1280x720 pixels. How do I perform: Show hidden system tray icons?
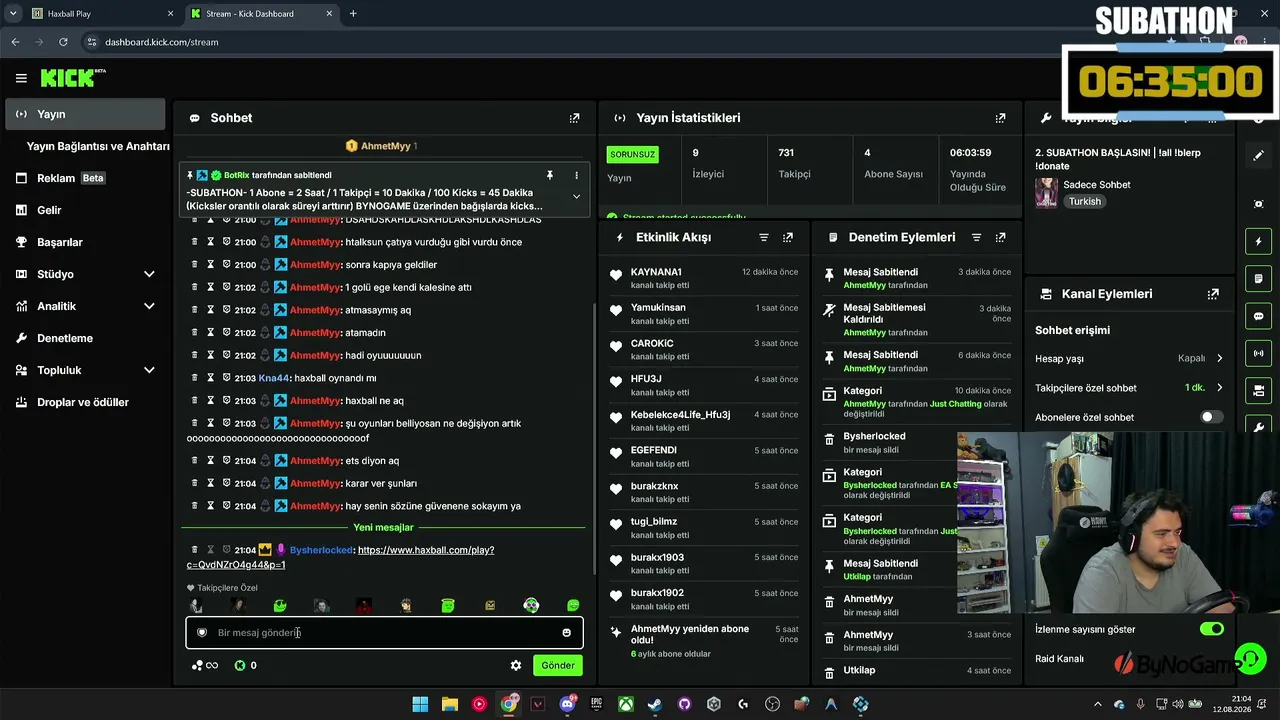pyautogui.click(x=1097, y=704)
